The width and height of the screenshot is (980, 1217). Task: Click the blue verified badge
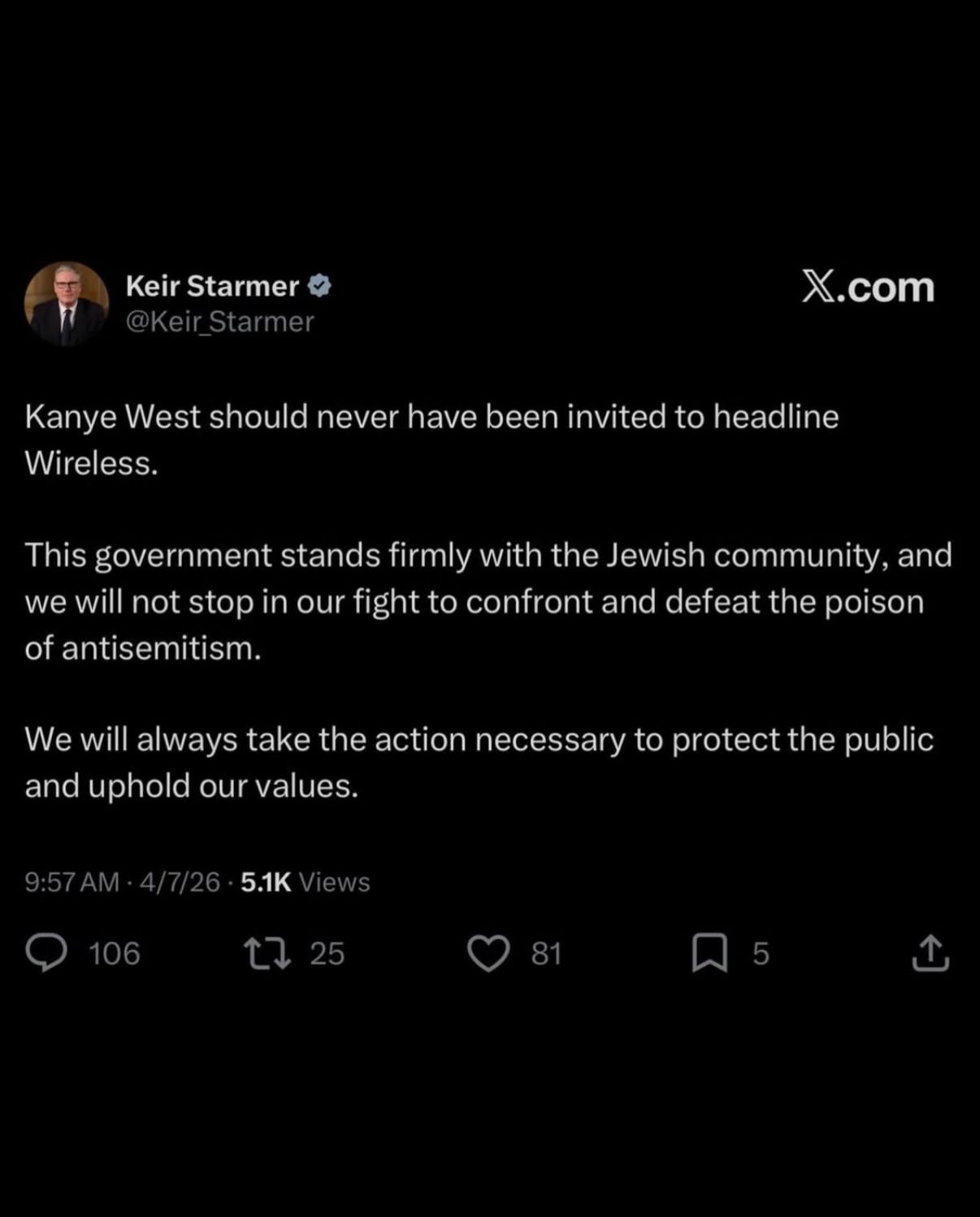click(319, 285)
